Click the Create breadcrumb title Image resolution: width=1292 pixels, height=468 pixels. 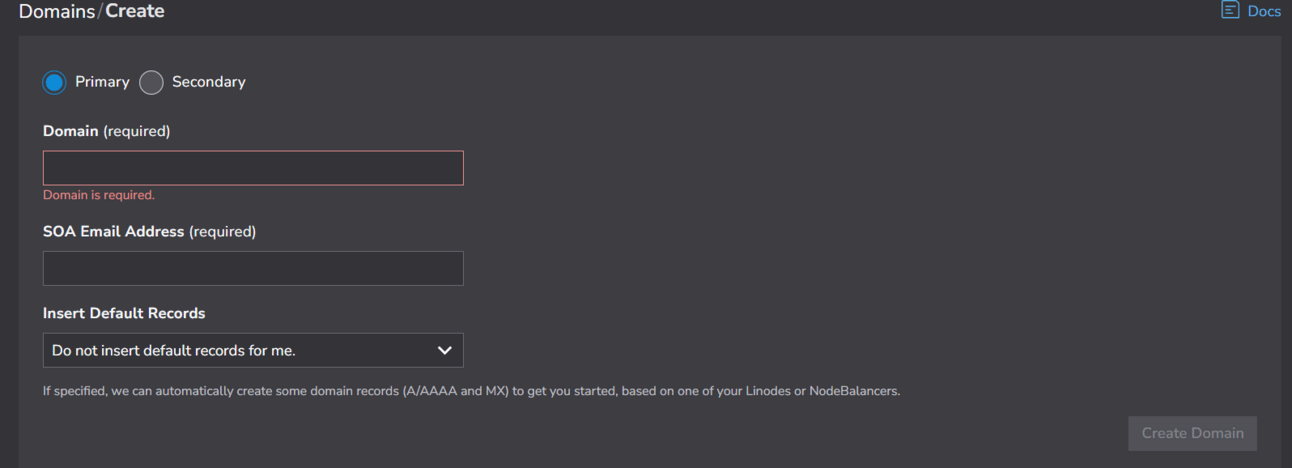coord(135,11)
